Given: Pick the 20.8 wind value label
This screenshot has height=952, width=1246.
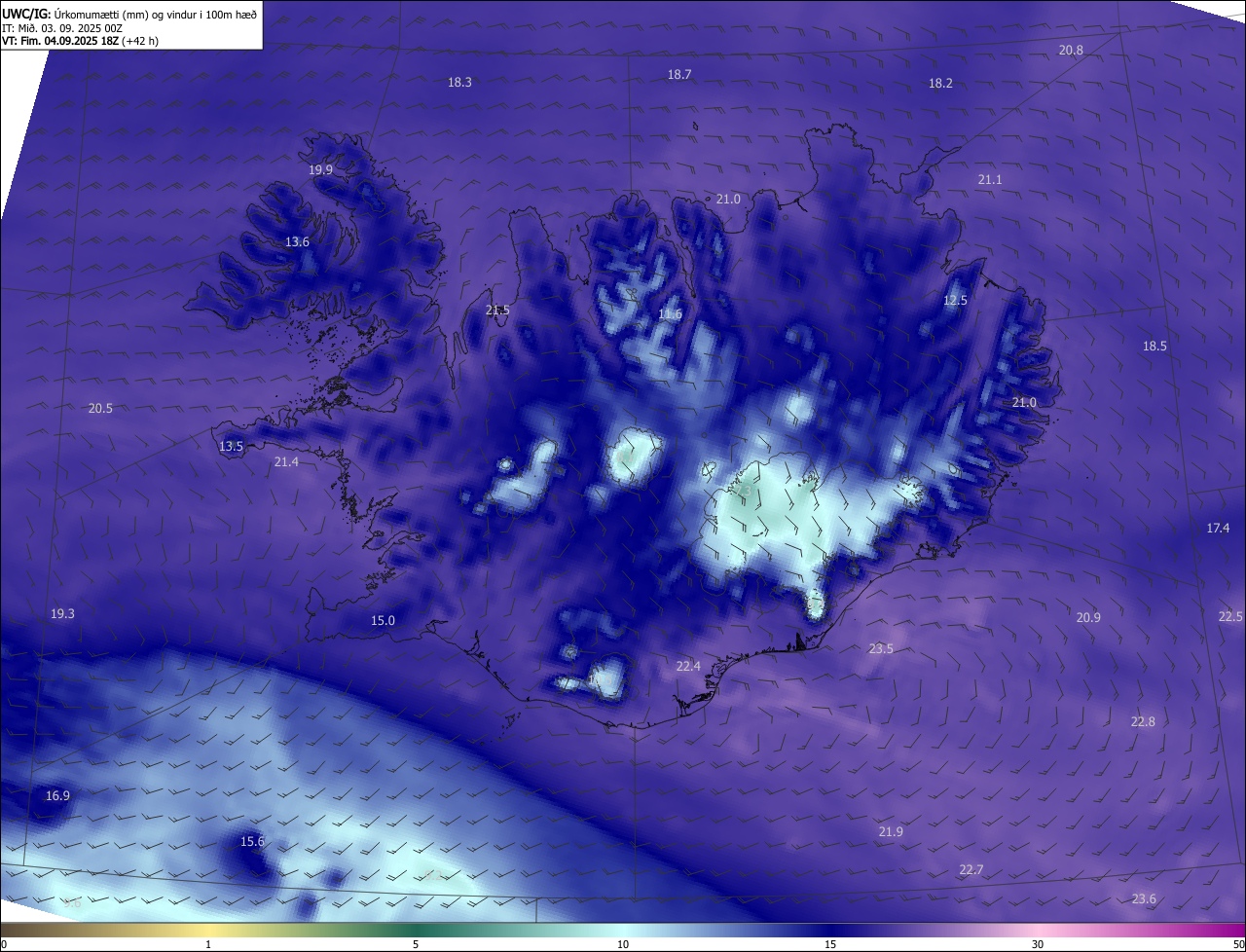Looking at the screenshot, I should point(1071,50).
